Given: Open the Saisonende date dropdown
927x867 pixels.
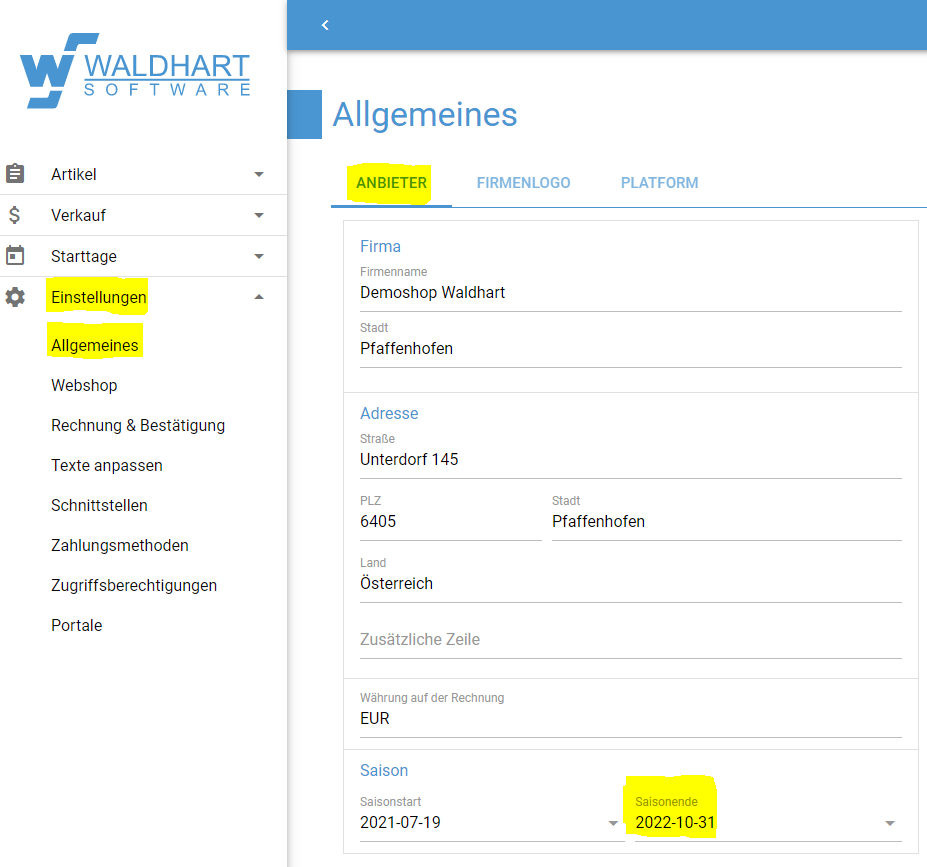Looking at the screenshot, I should [x=889, y=823].
